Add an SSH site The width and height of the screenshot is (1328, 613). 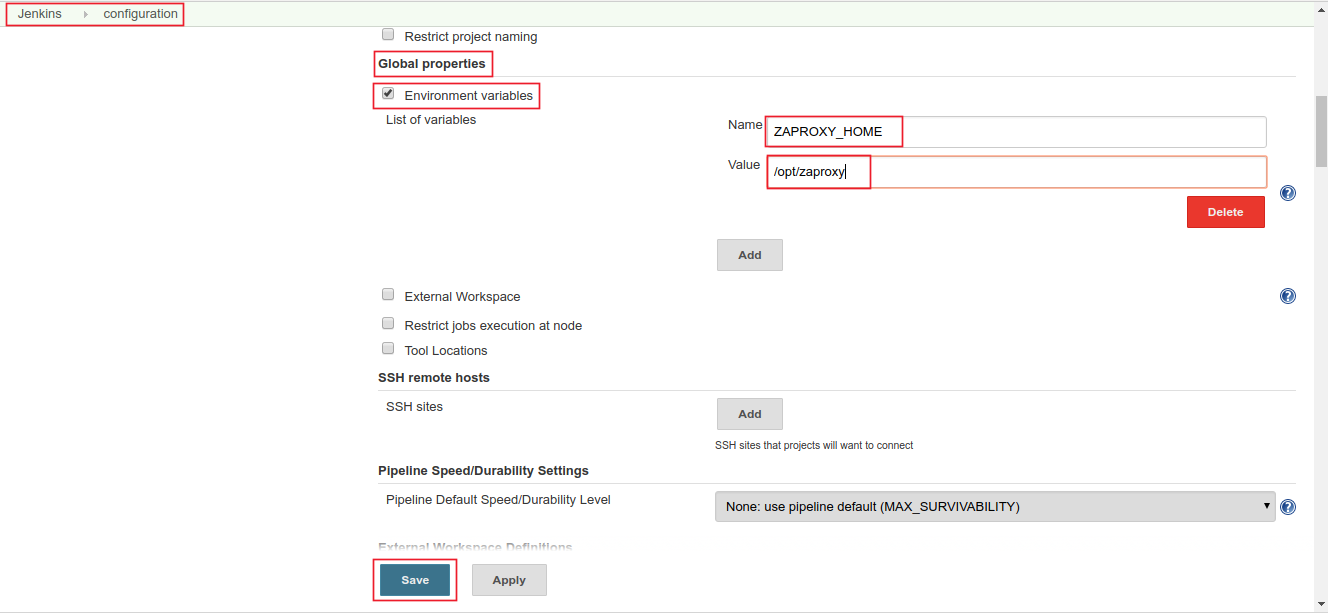pos(749,413)
